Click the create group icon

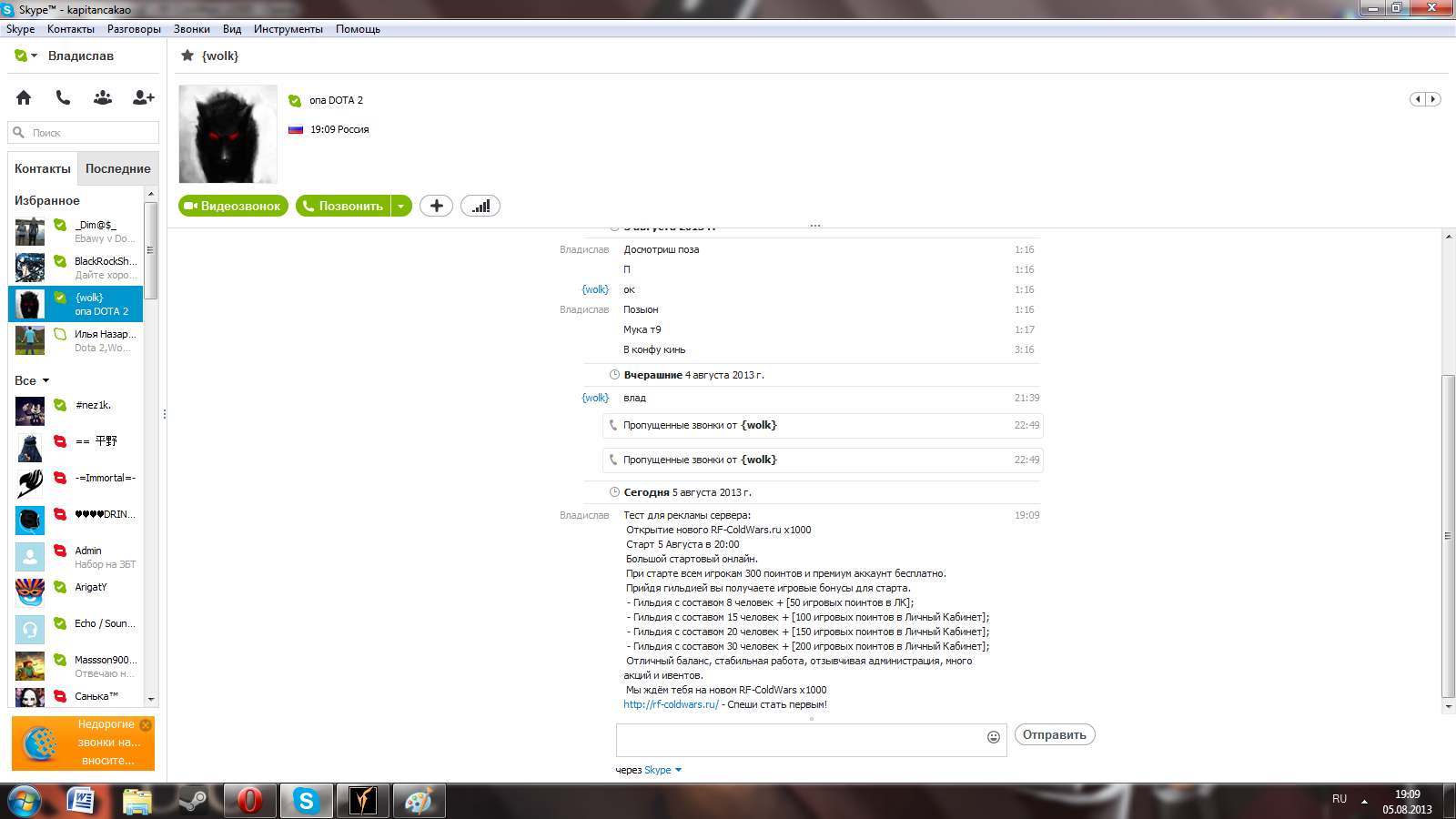(x=103, y=97)
